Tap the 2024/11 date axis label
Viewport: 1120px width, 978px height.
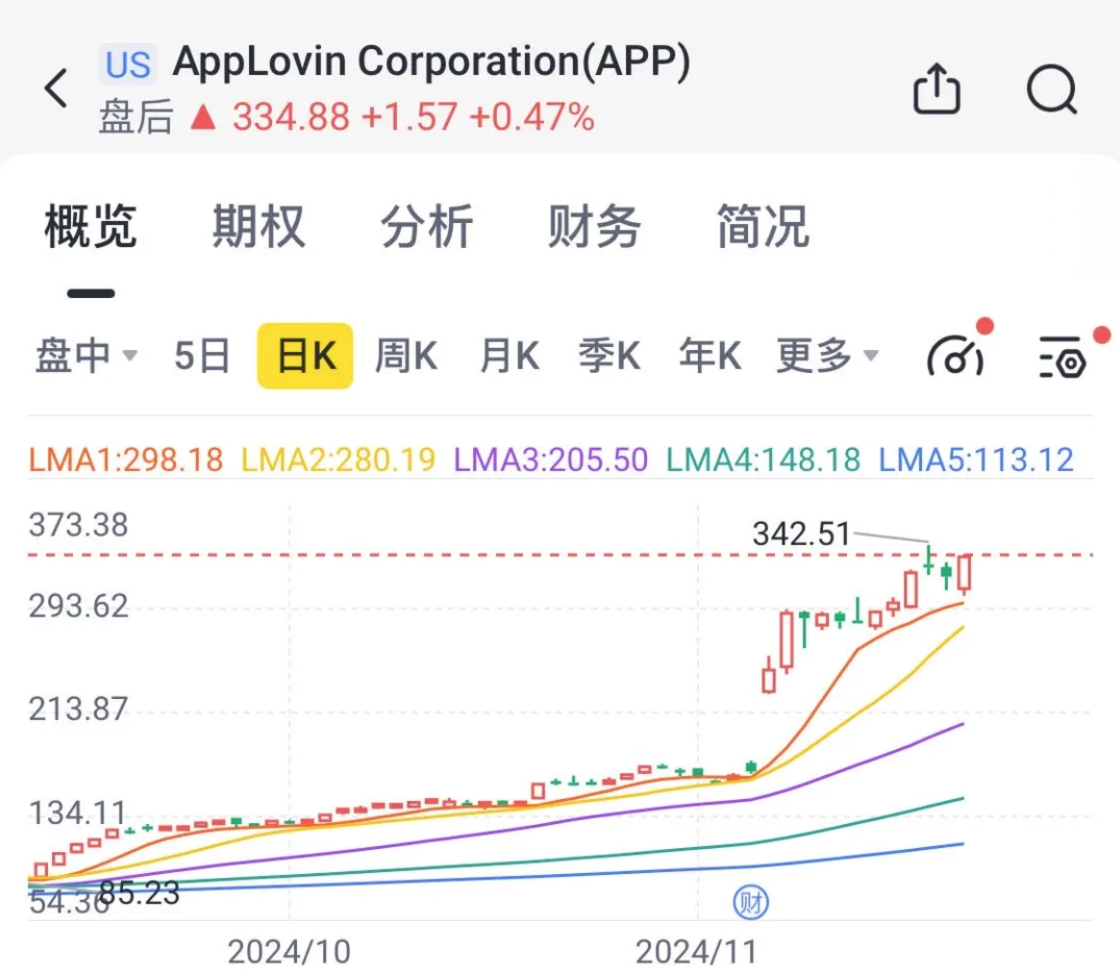(696, 951)
